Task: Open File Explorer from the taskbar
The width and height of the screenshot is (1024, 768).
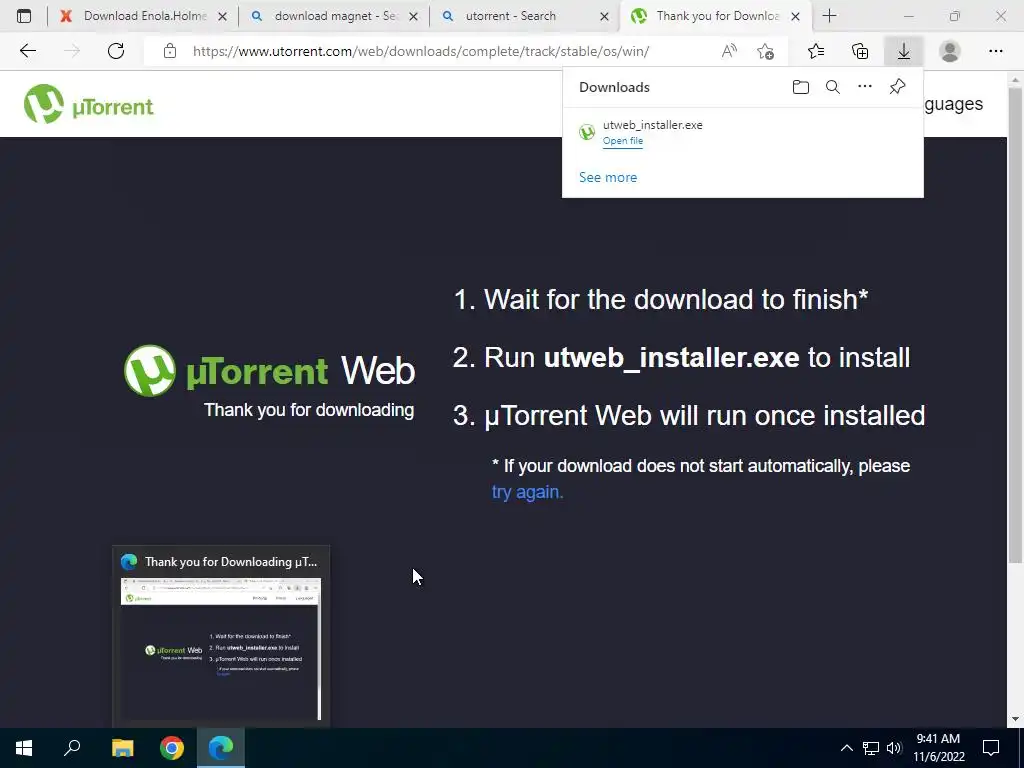Action: tap(122, 748)
